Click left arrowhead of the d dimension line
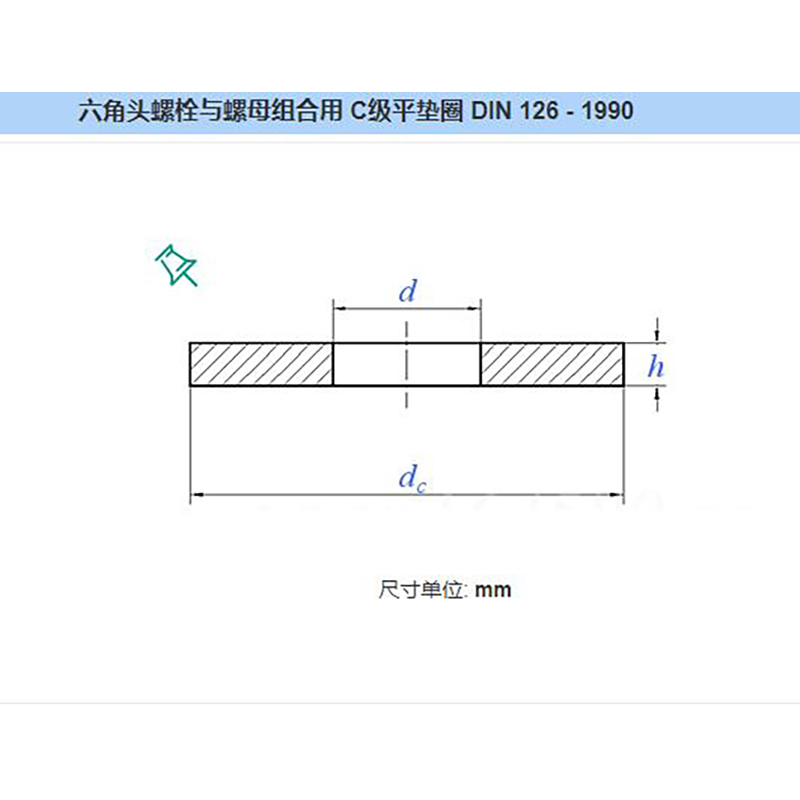 [x=339, y=309]
